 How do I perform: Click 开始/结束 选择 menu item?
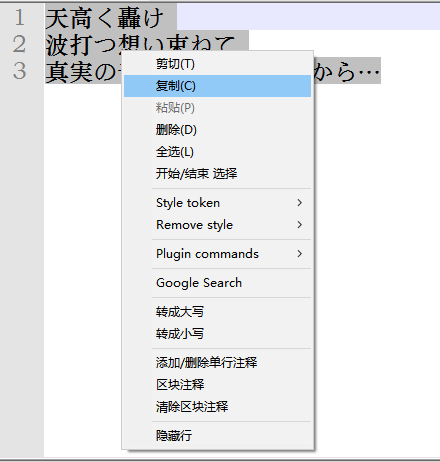coord(217,174)
